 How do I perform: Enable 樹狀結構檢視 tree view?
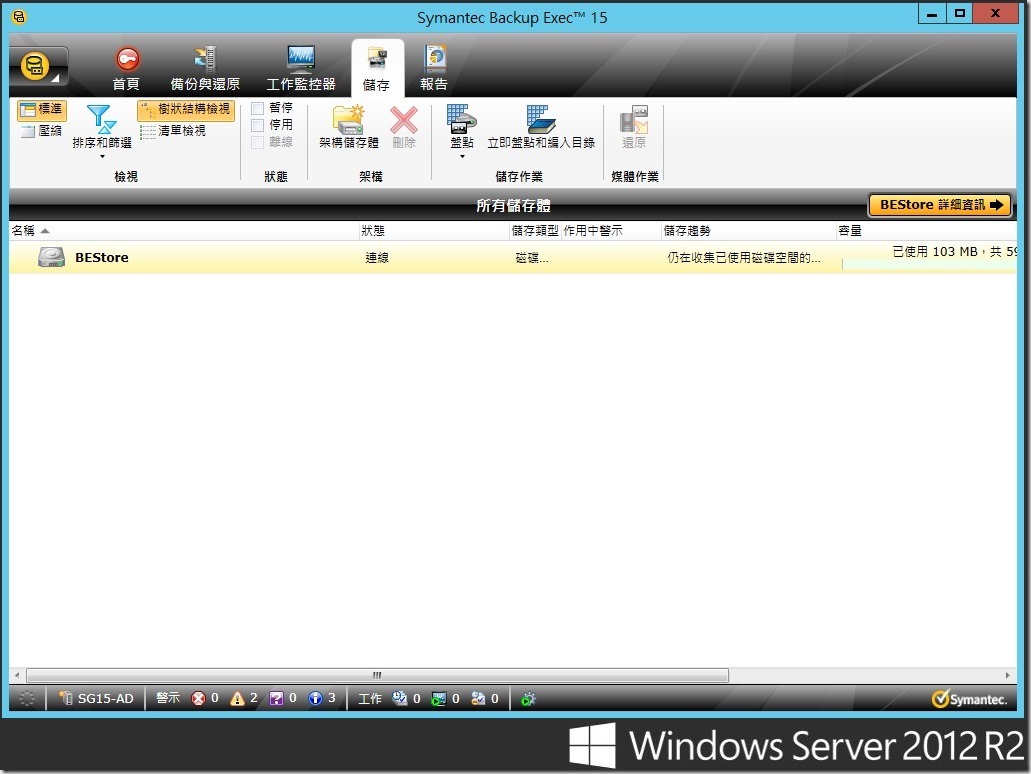[186, 109]
